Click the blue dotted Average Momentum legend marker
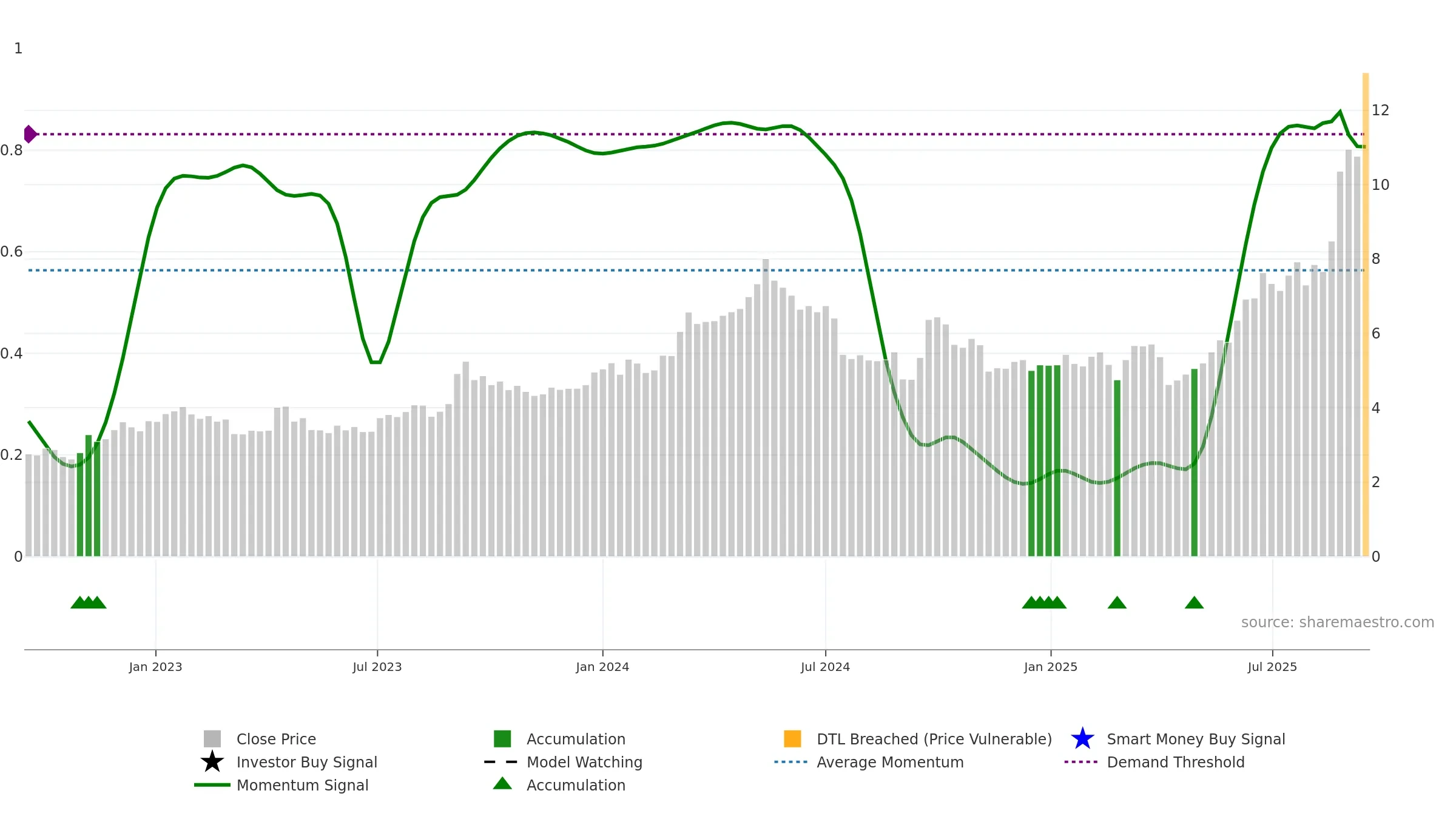The height and width of the screenshot is (819, 1456). 790,761
